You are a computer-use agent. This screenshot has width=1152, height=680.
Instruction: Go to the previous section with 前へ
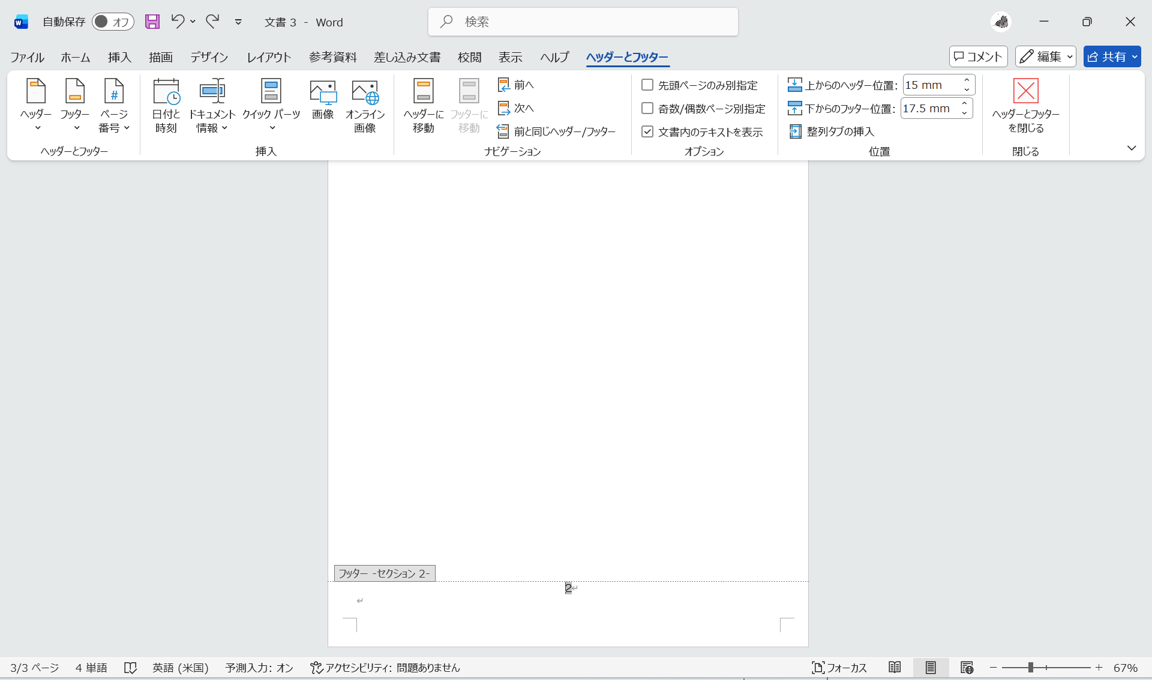(516, 85)
